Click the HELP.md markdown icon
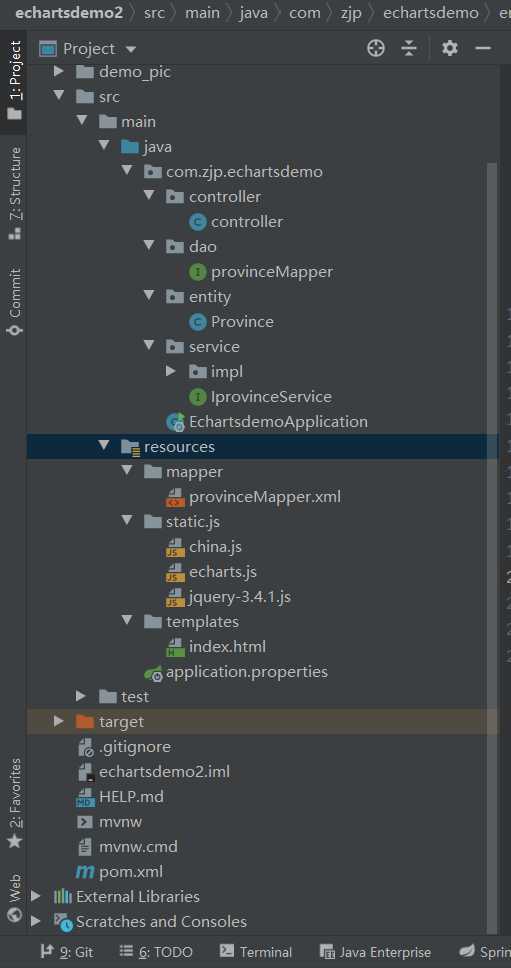511x968 pixels. [x=85, y=797]
